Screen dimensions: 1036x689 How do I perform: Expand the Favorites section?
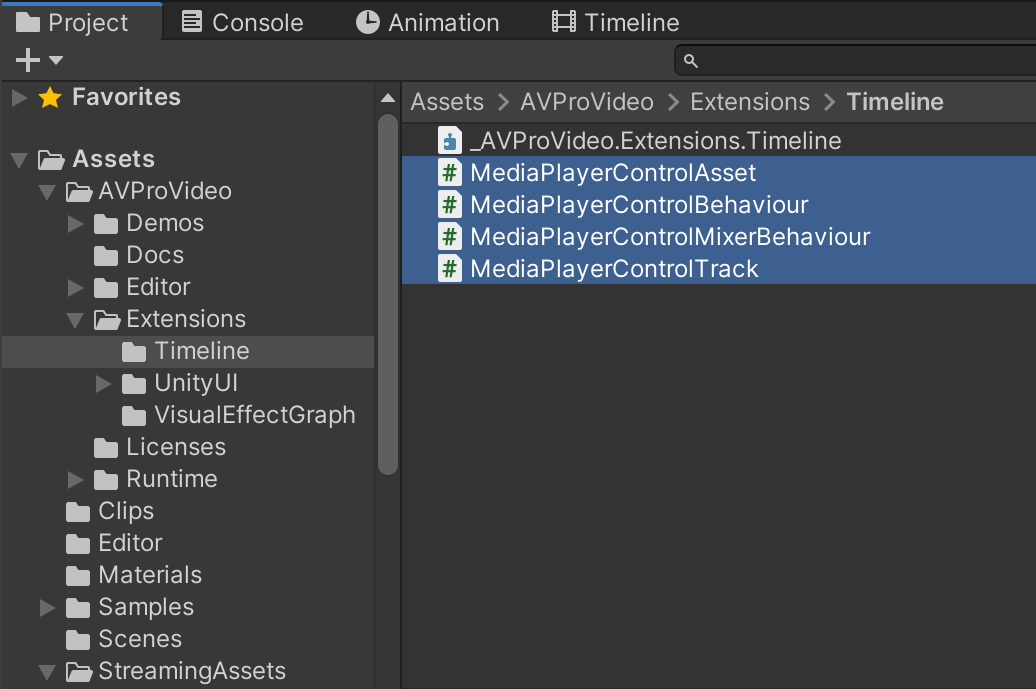19,98
